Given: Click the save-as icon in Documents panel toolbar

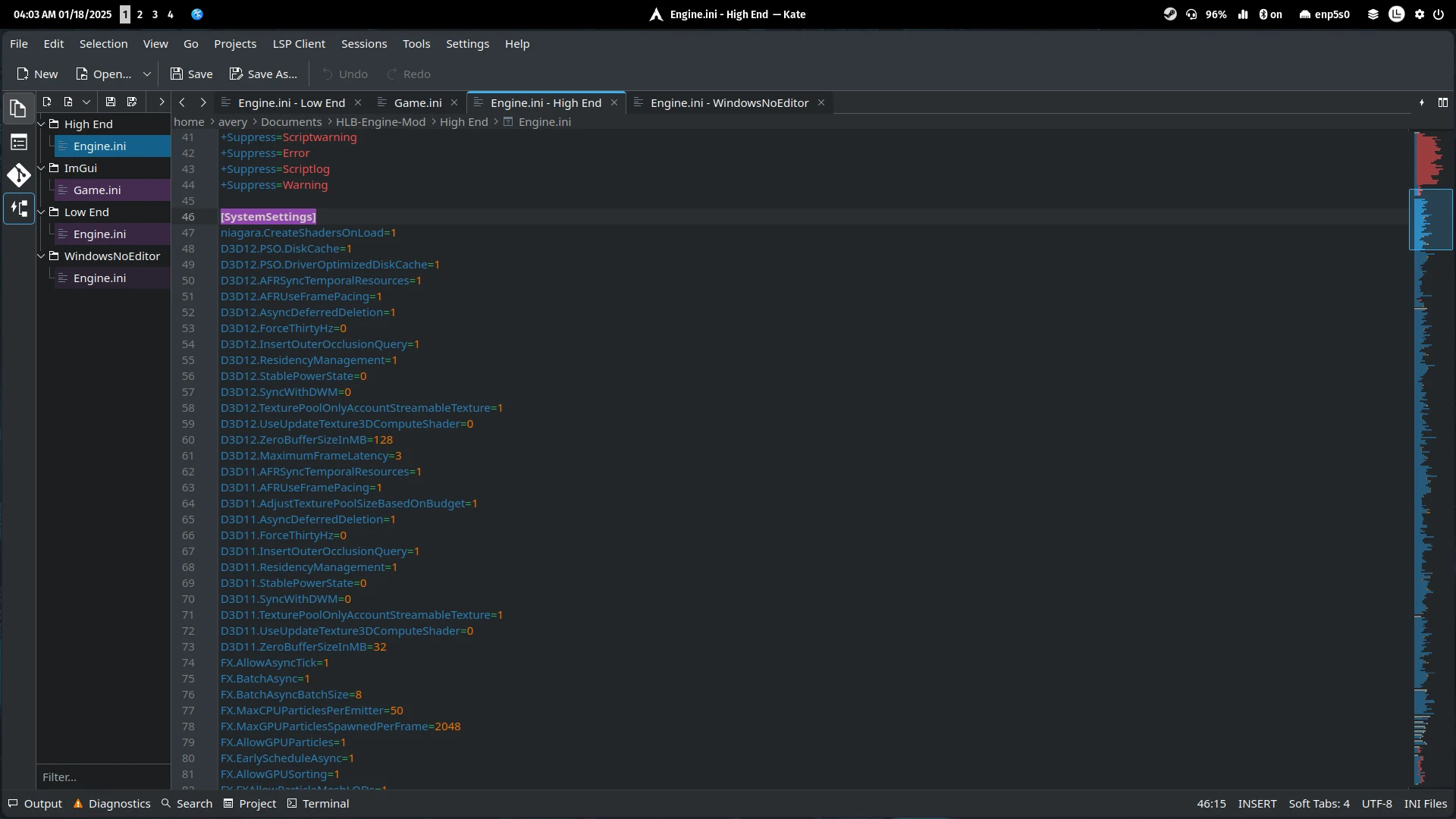Looking at the screenshot, I should click(132, 102).
